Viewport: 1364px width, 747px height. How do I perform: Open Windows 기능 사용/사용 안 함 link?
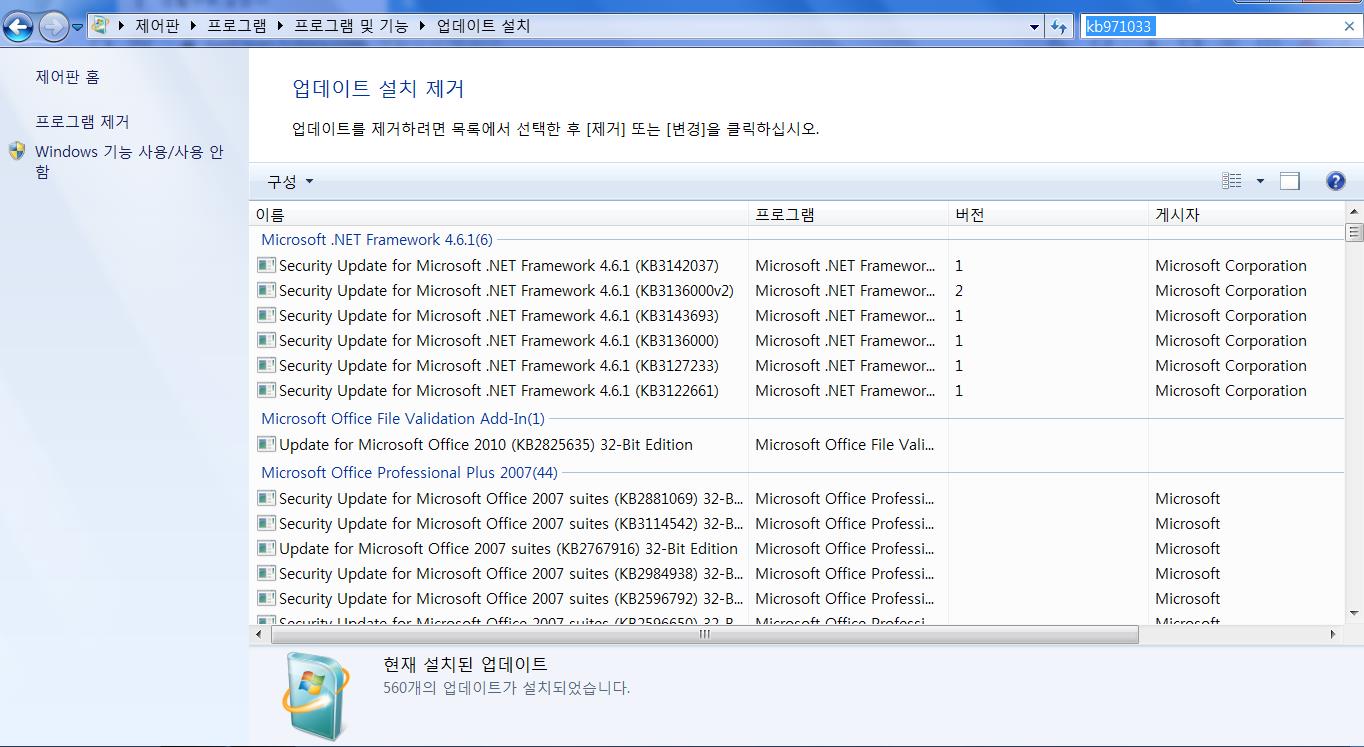pos(130,162)
